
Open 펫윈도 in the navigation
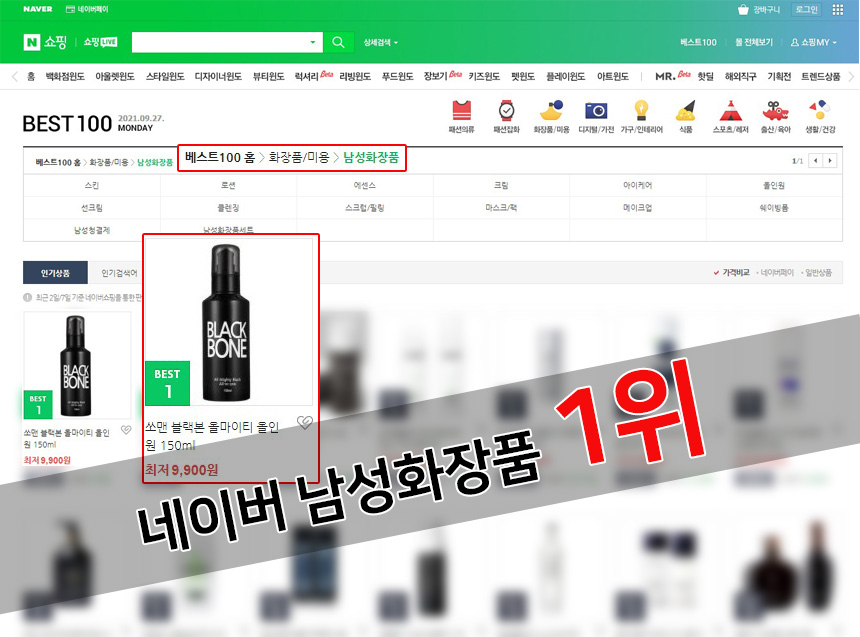tap(523, 77)
